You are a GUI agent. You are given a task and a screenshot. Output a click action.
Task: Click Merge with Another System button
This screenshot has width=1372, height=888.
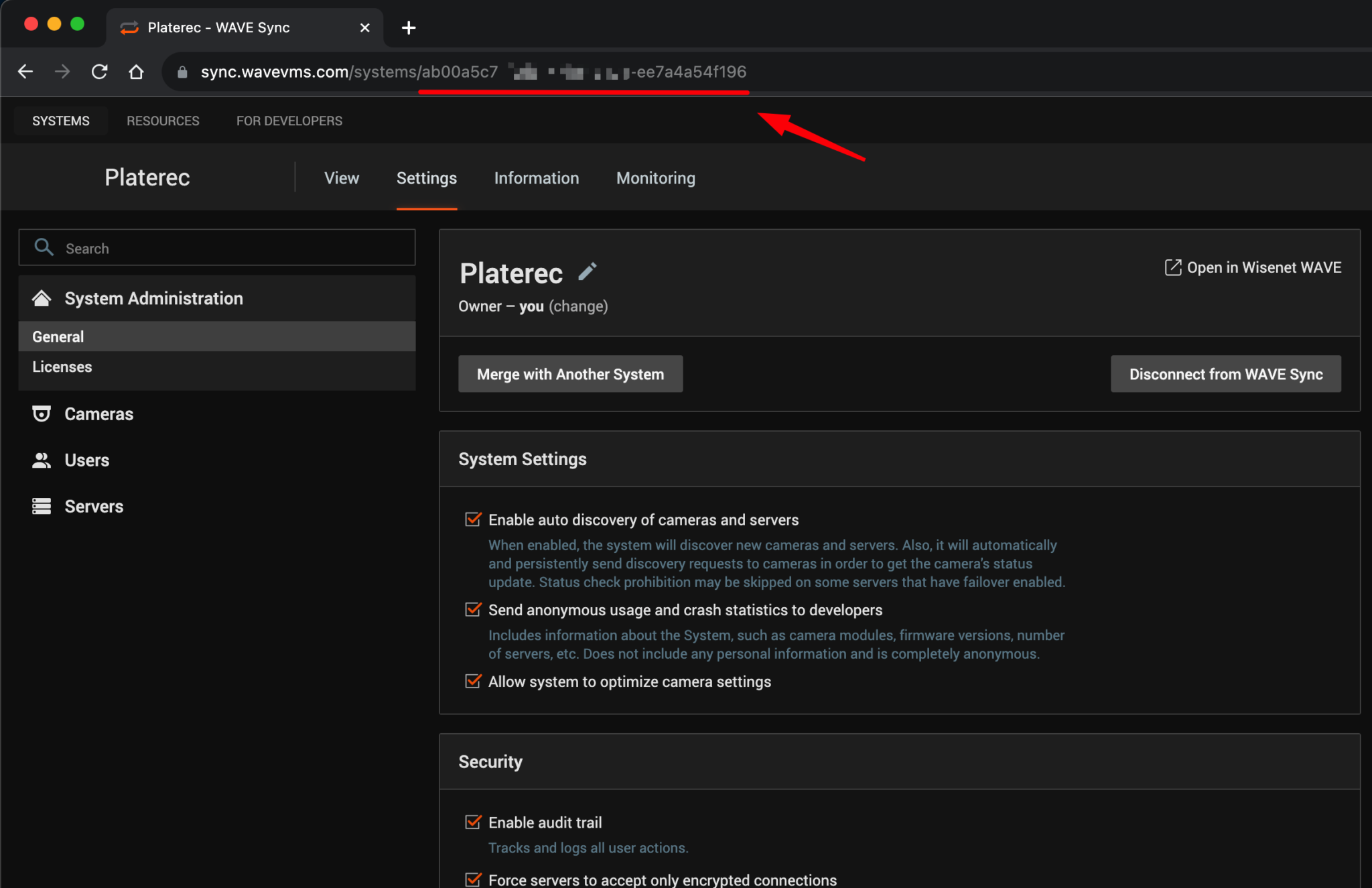click(571, 374)
